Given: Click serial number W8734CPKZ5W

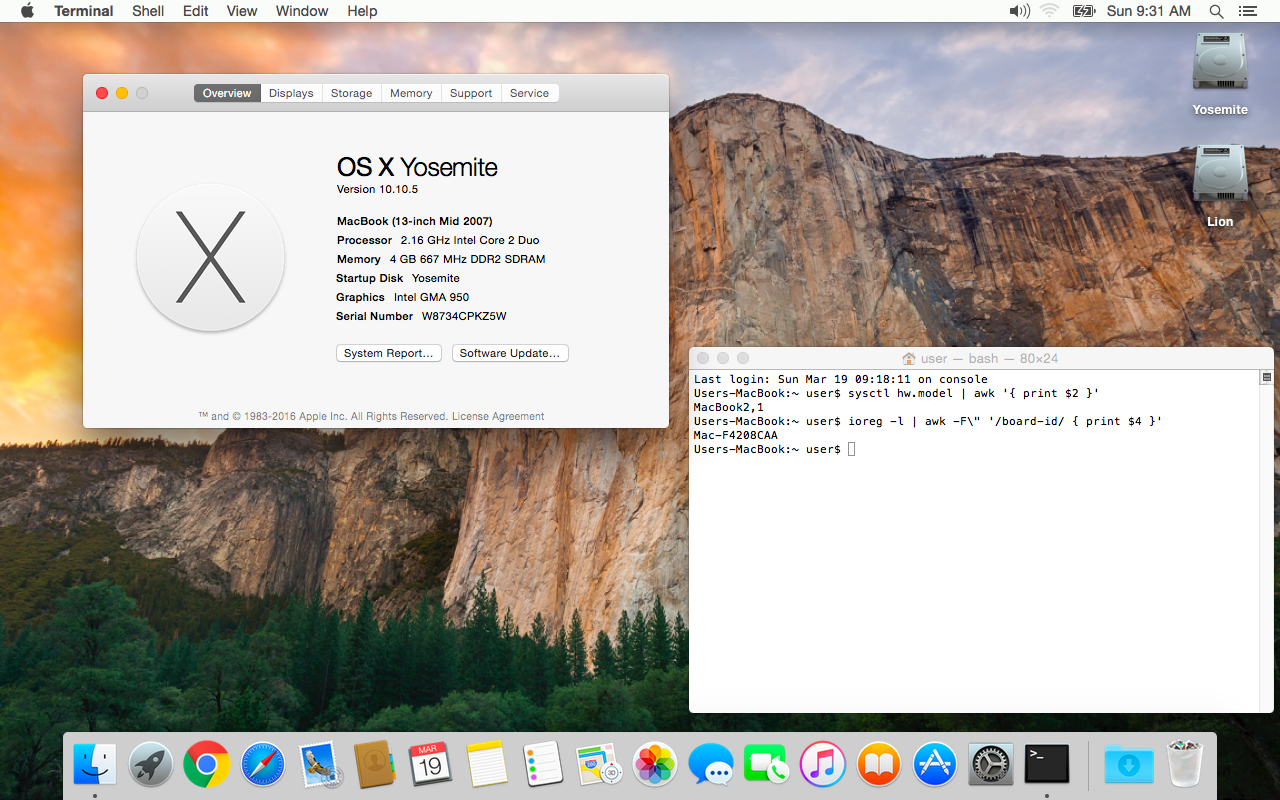Looking at the screenshot, I should pyautogui.click(x=464, y=316).
